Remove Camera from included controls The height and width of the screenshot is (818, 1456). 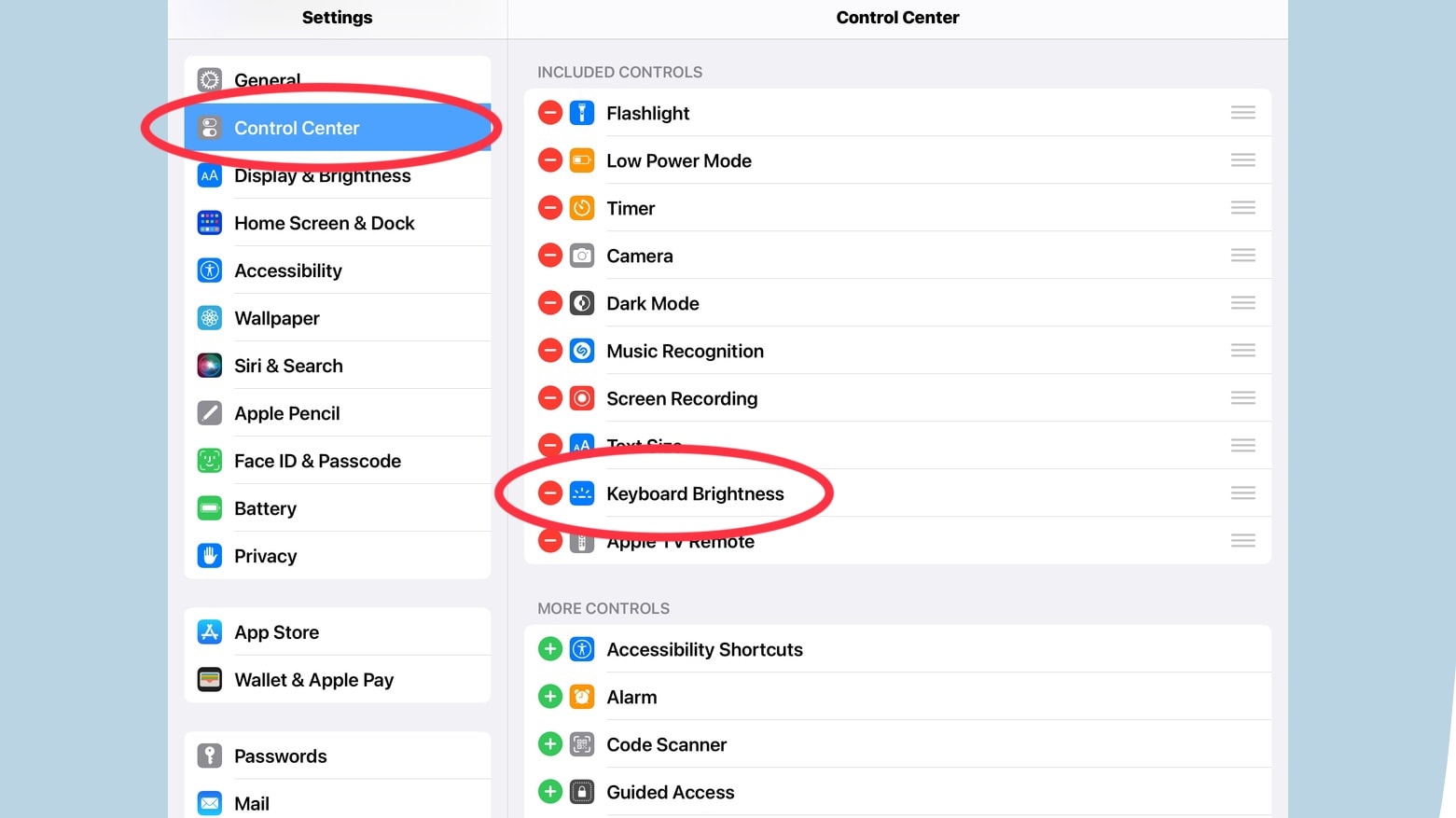[x=550, y=256]
